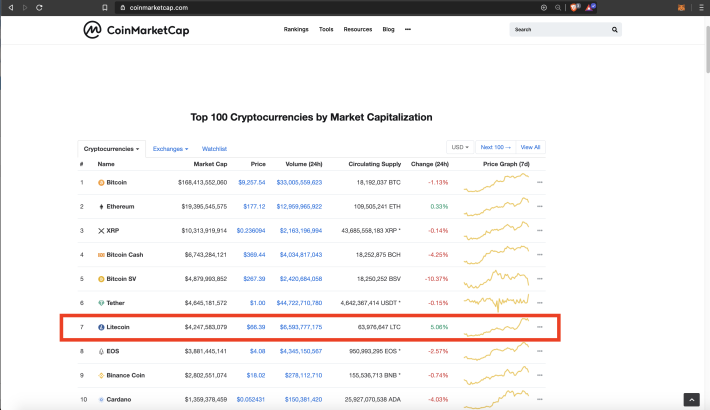Click Bitcoin SV's -10.37% change value

coord(437,279)
